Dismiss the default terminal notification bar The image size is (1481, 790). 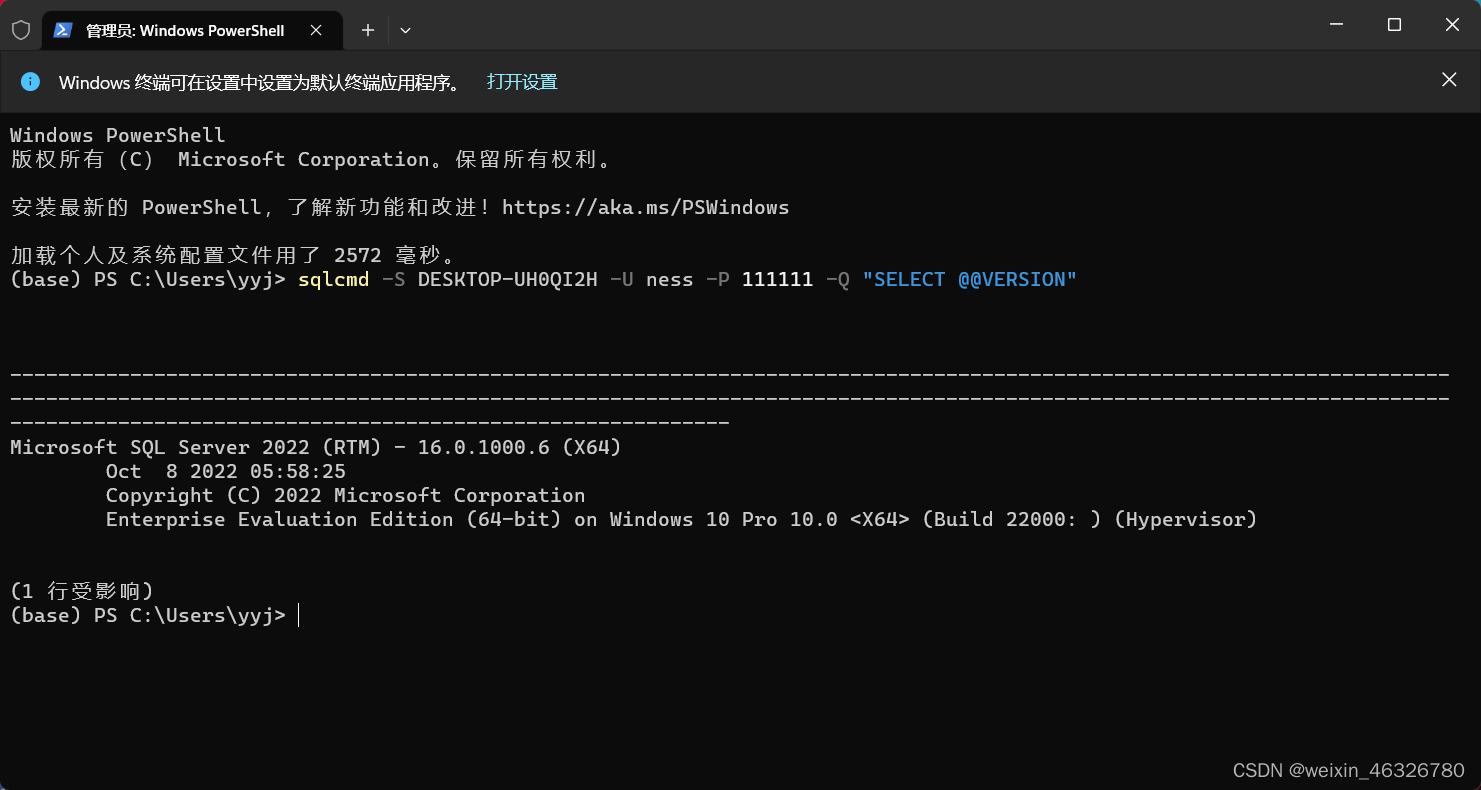(x=1449, y=80)
